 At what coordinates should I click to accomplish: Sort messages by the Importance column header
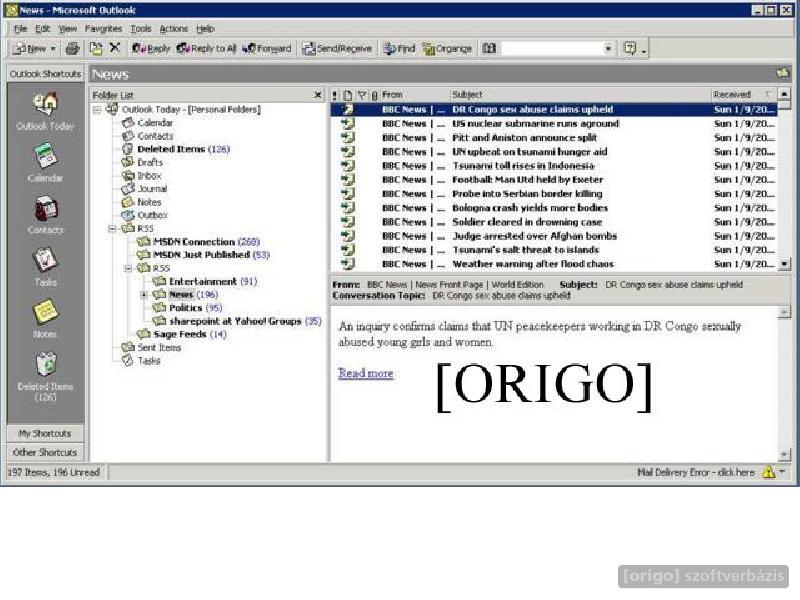coord(335,95)
